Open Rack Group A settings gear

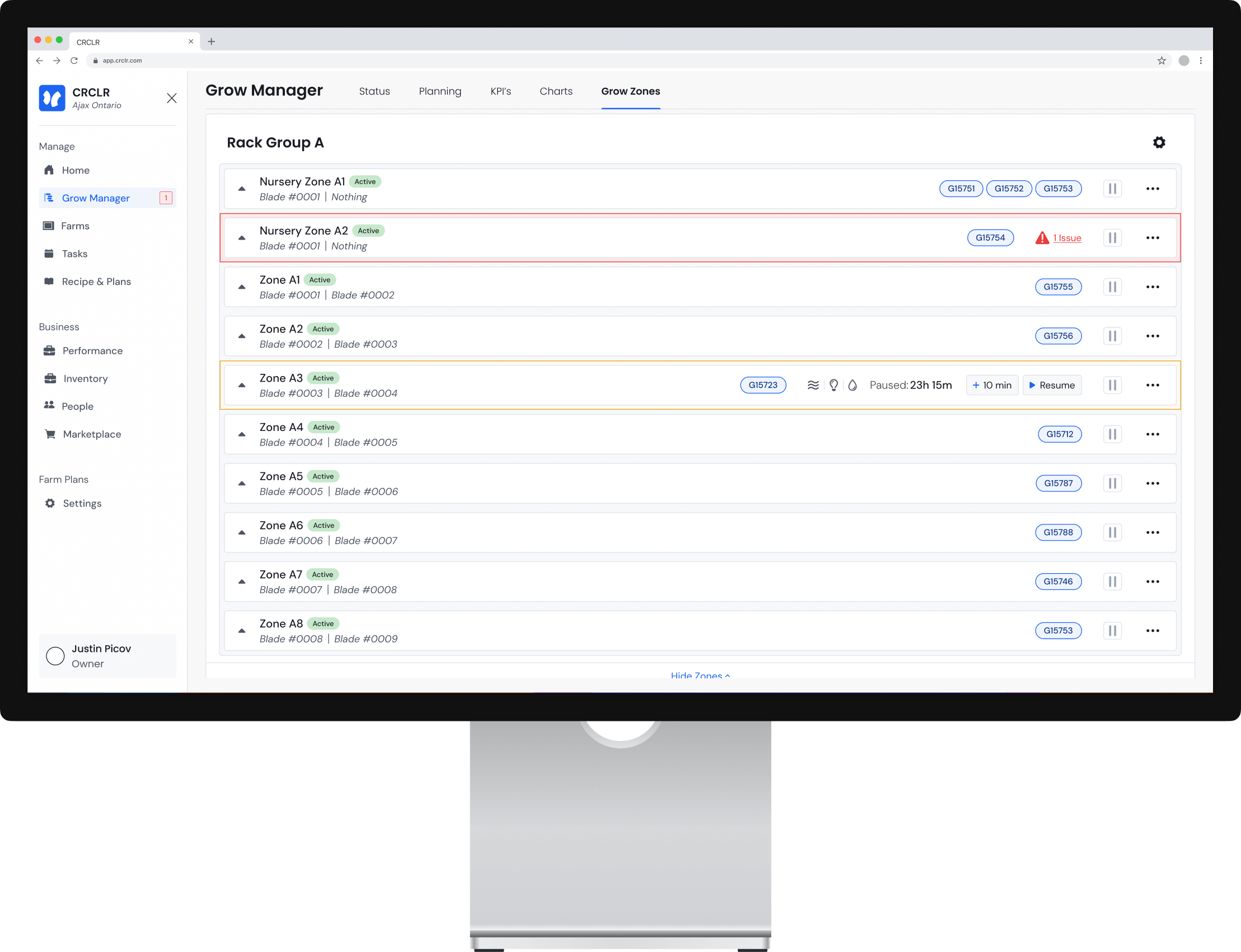pyautogui.click(x=1159, y=142)
